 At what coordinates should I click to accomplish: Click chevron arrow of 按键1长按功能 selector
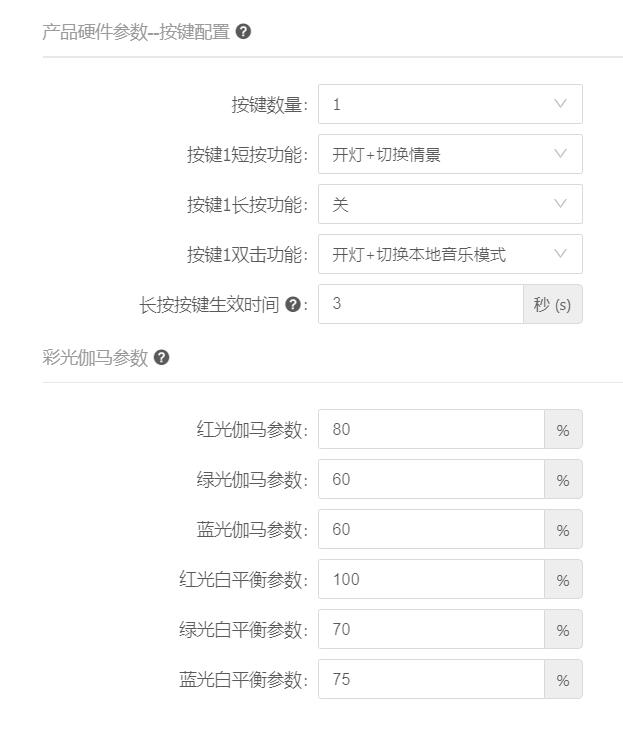pos(560,204)
